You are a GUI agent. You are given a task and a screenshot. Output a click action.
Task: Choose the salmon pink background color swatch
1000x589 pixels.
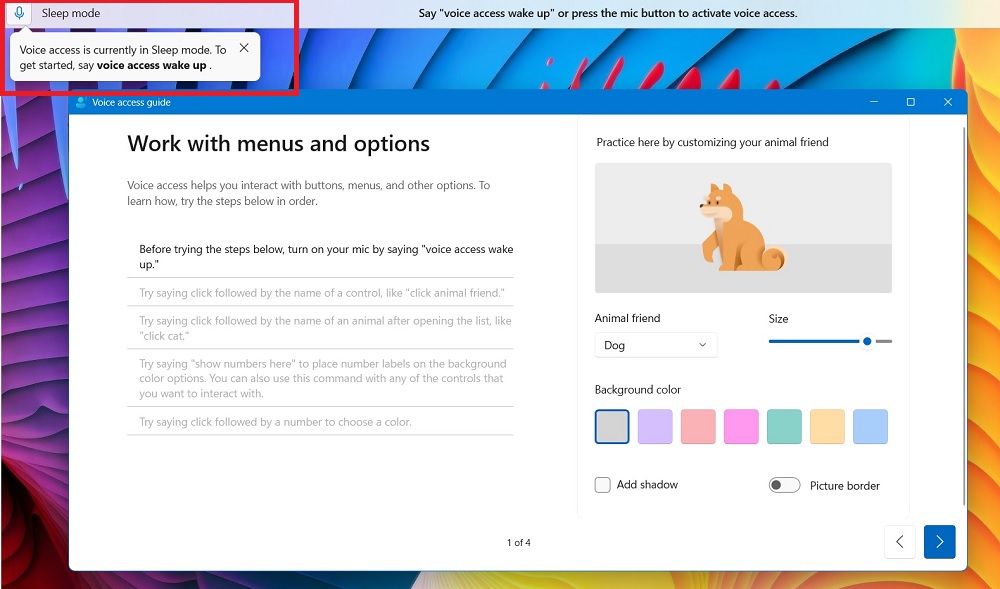[698, 426]
